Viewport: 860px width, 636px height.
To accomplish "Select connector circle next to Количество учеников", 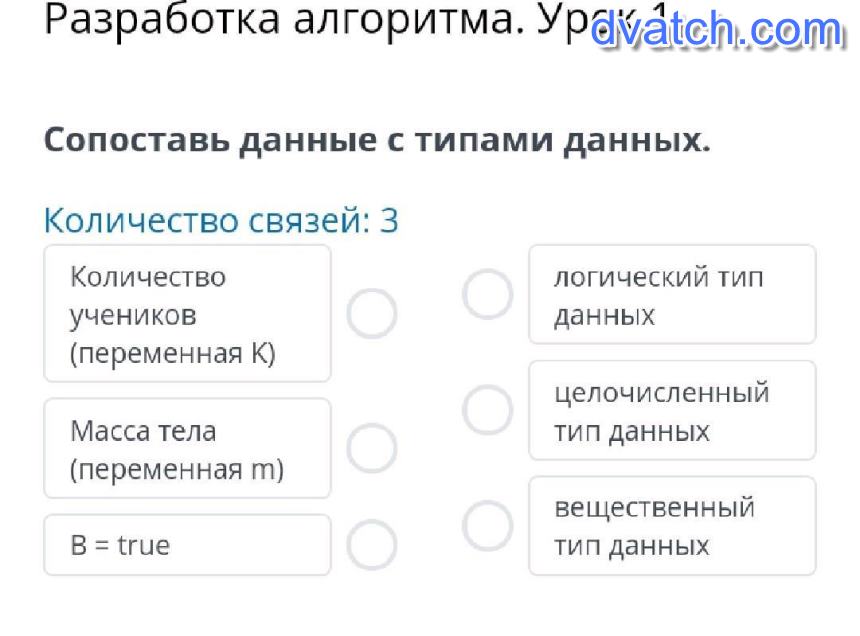I will click(372, 314).
